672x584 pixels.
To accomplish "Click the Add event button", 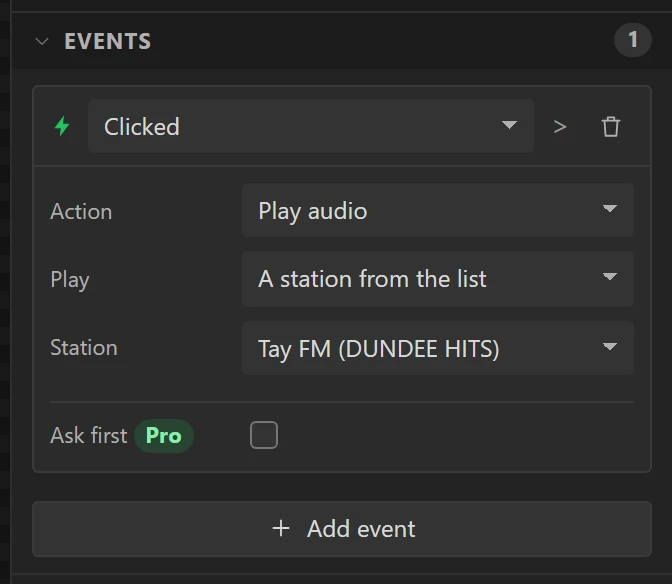I will pos(342,529).
